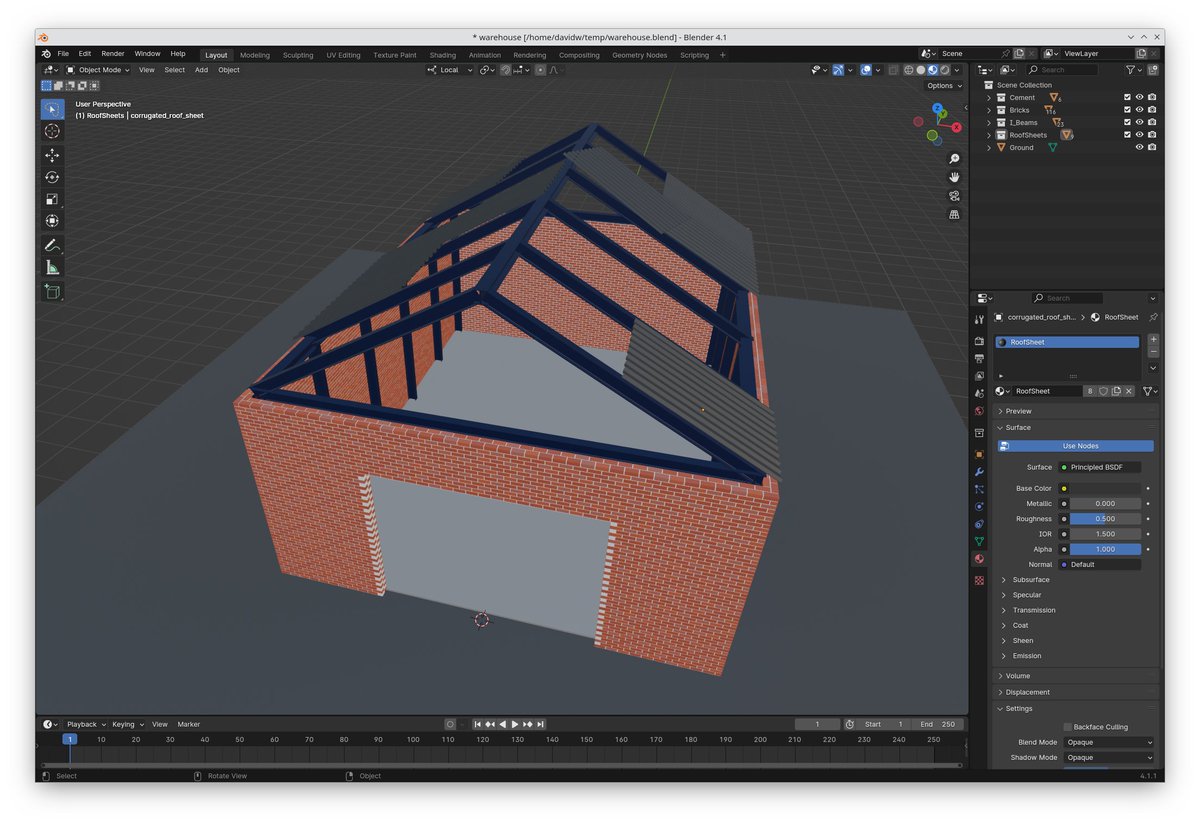Open the viewport Options dropdown

(x=944, y=86)
